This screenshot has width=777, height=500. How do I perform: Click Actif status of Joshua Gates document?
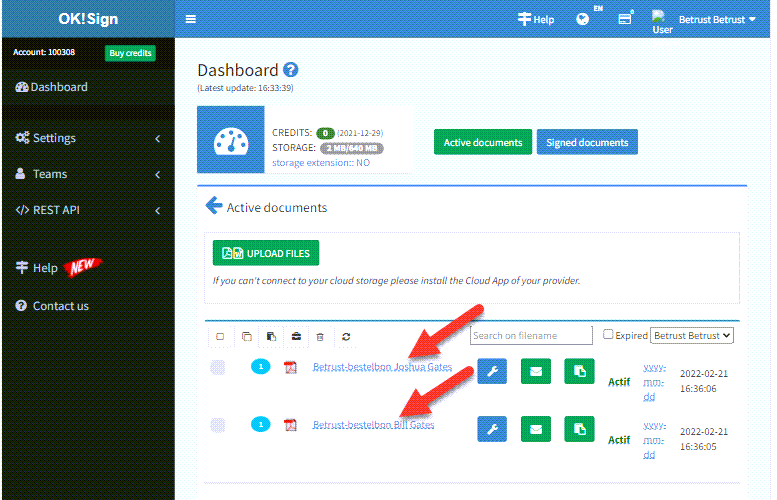coord(619,382)
